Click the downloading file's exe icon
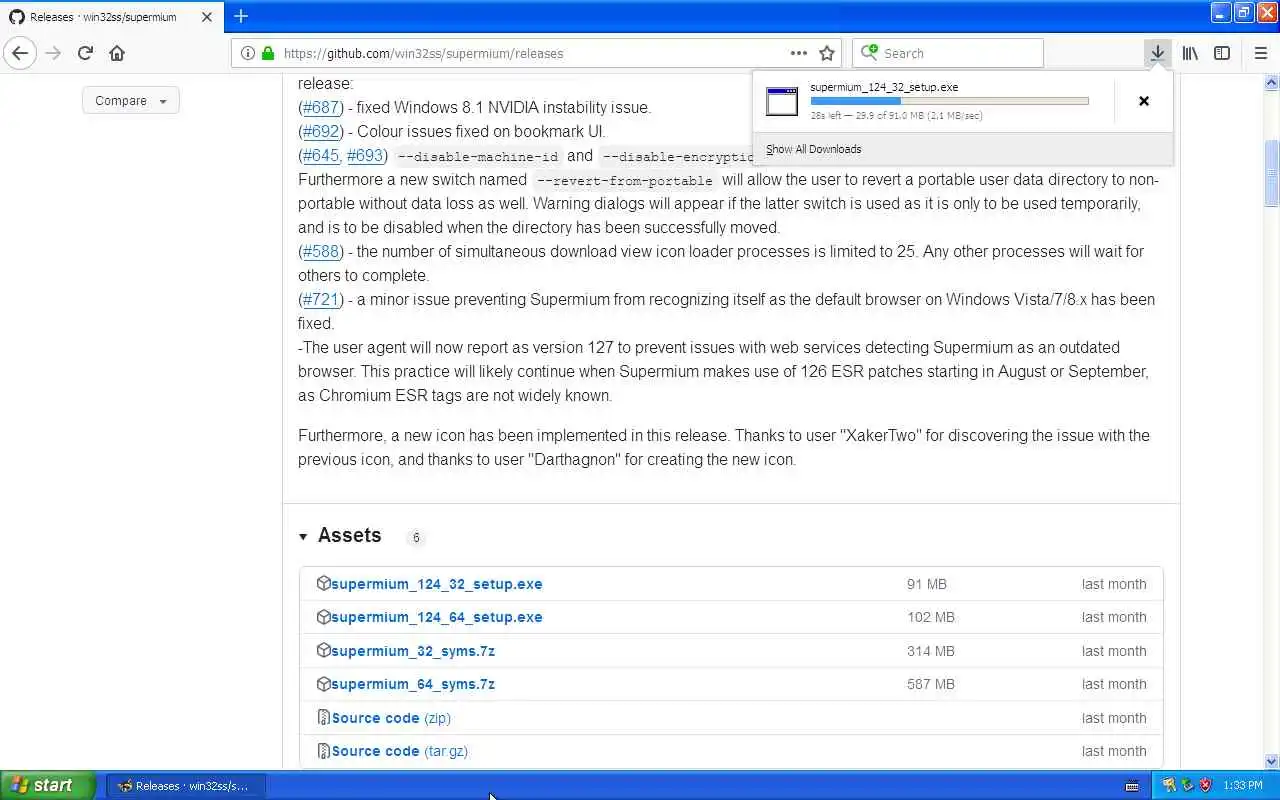This screenshot has height=800, width=1280. pos(782,101)
